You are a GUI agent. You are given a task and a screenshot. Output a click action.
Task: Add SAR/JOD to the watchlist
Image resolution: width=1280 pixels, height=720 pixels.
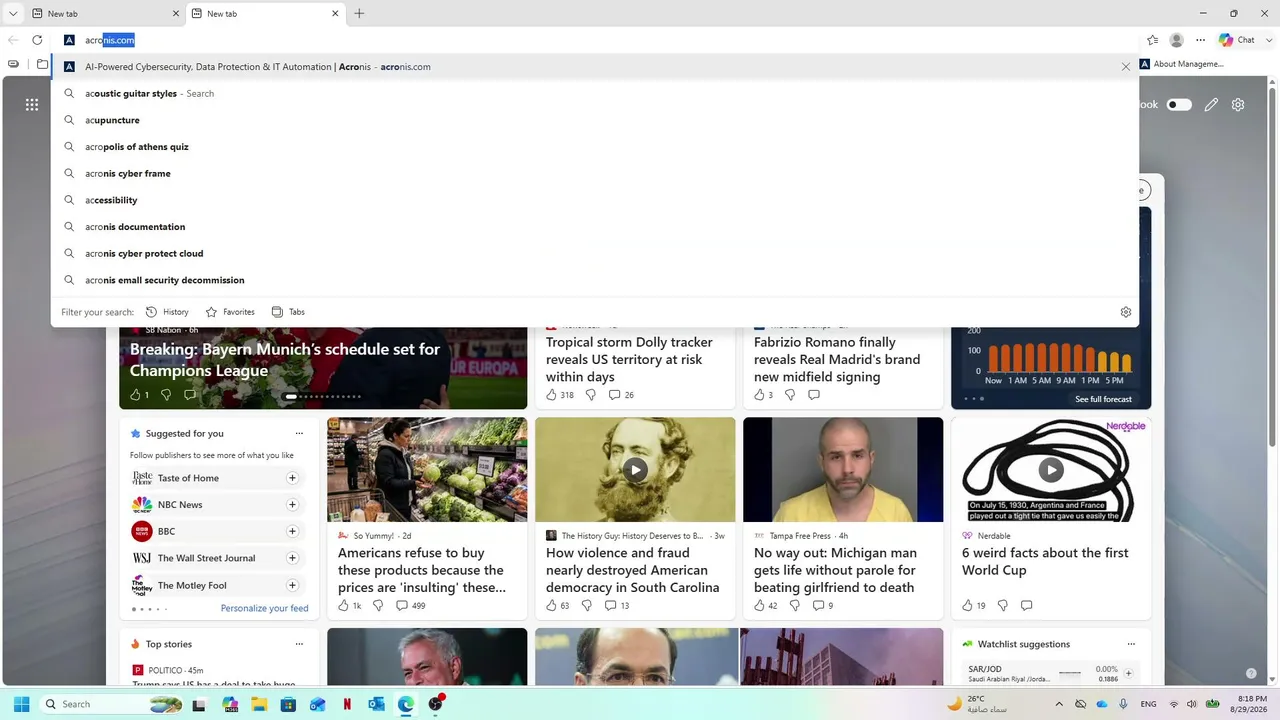coord(1128,674)
